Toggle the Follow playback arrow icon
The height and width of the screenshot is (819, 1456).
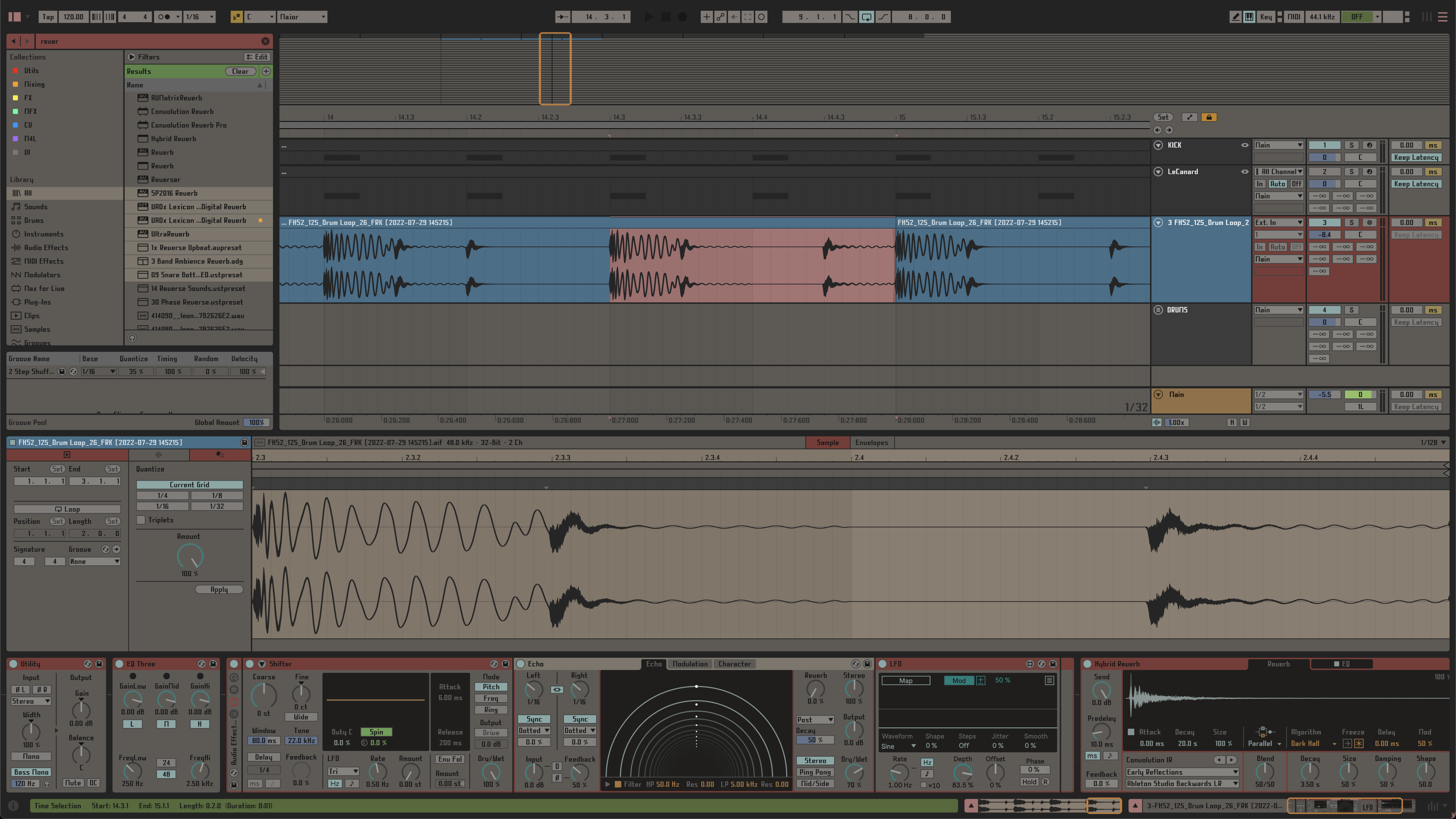pyautogui.click(x=562, y=17)
